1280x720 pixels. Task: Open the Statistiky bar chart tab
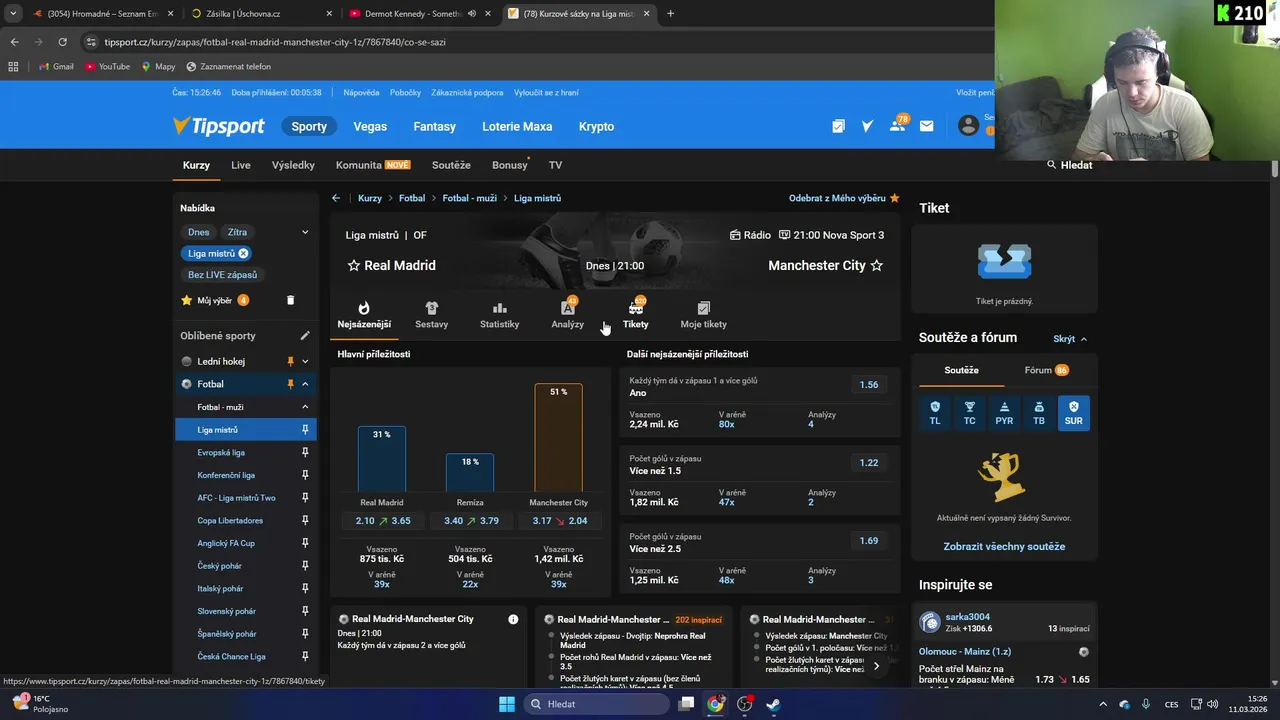click(x=499, y=314)
